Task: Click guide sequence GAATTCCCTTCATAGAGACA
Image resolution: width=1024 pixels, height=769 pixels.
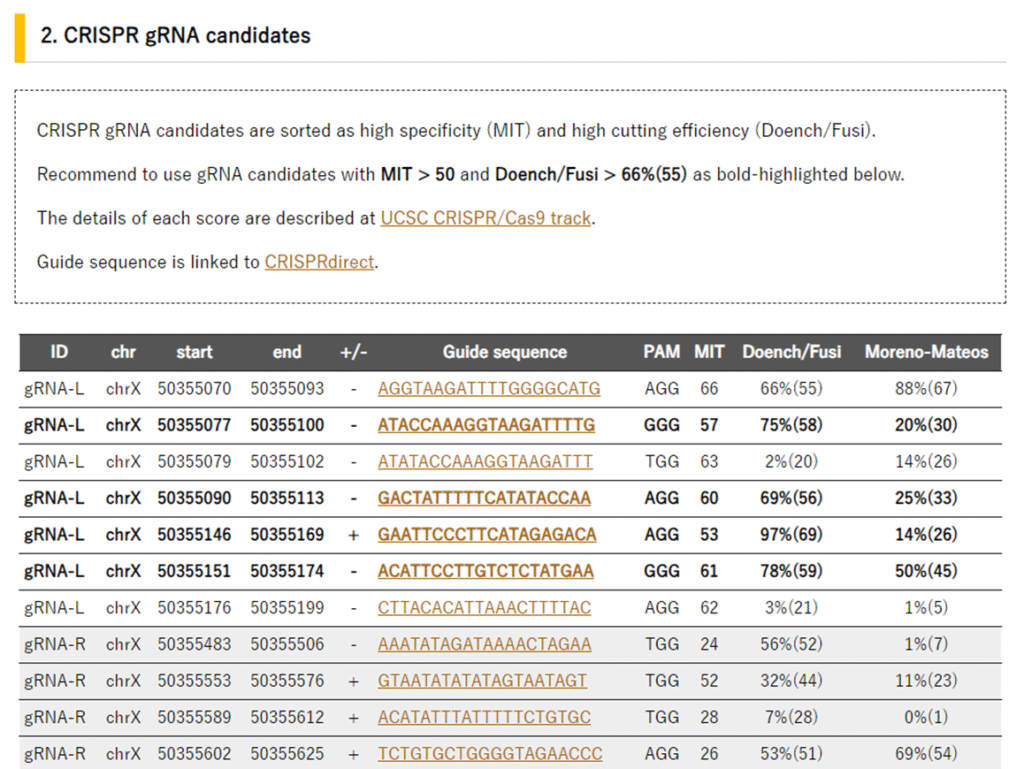Action: tap(487, 535)
